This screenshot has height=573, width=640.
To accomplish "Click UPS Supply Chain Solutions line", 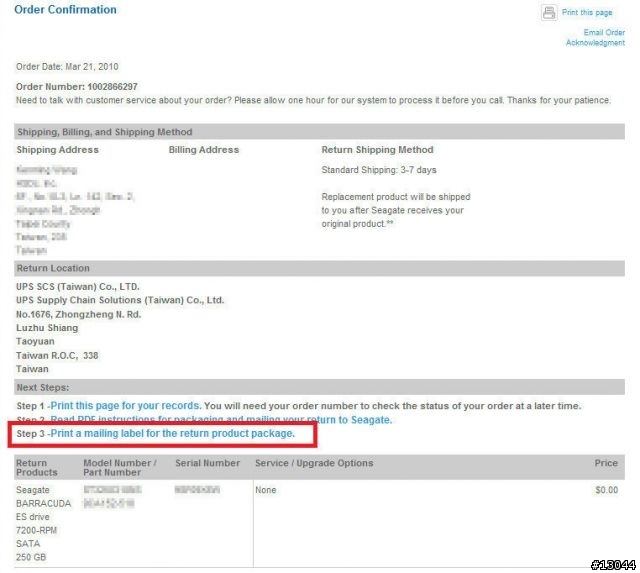I will [x=120, y=300].
